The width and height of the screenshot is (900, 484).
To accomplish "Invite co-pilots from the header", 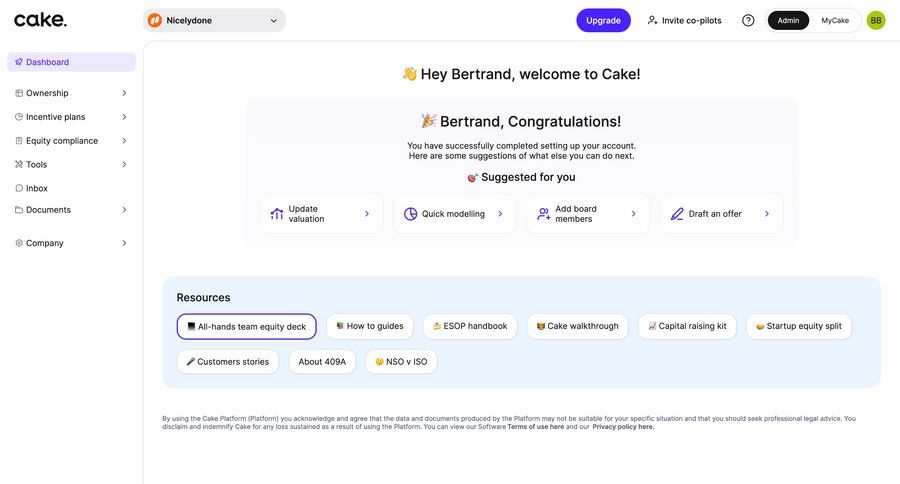I will (x=684, y=20).
